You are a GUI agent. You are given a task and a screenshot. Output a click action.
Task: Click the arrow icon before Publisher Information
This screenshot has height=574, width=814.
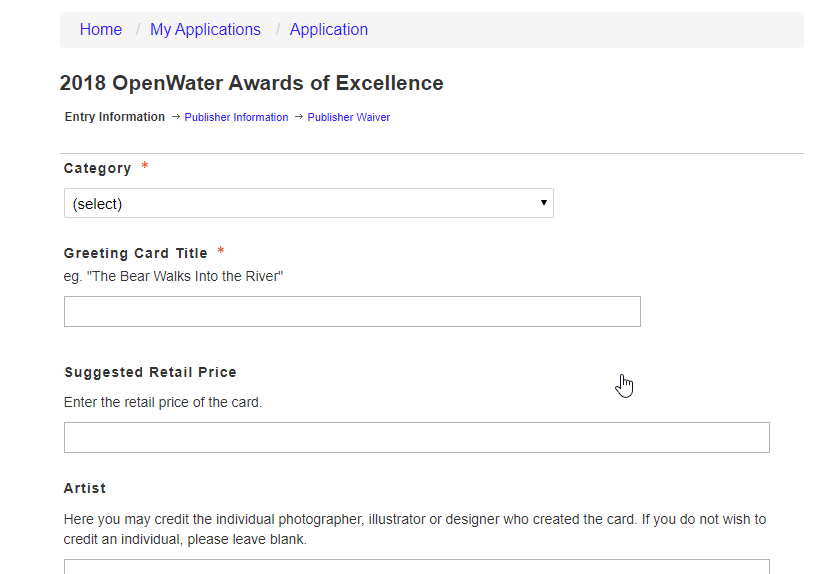175,117
